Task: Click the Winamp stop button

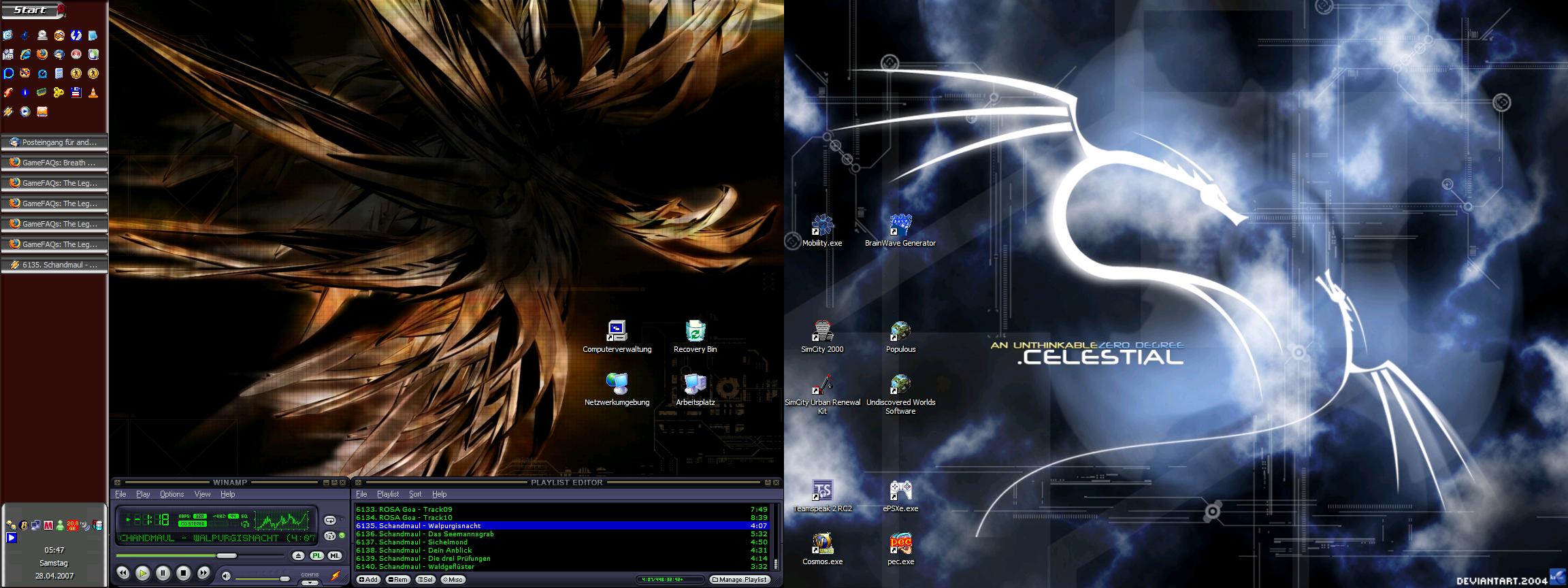Action: tap(183, 573)
